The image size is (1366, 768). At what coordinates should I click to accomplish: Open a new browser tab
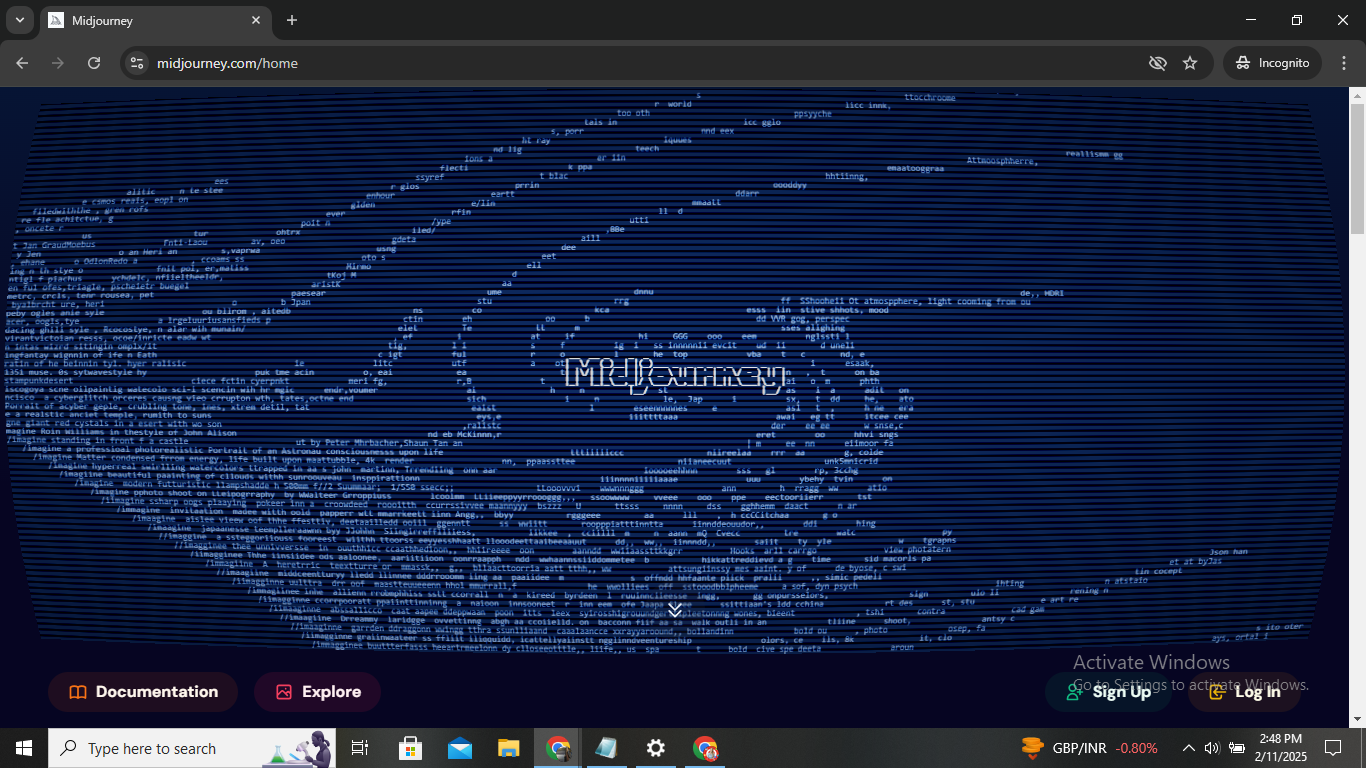click(x=292, y=20)
